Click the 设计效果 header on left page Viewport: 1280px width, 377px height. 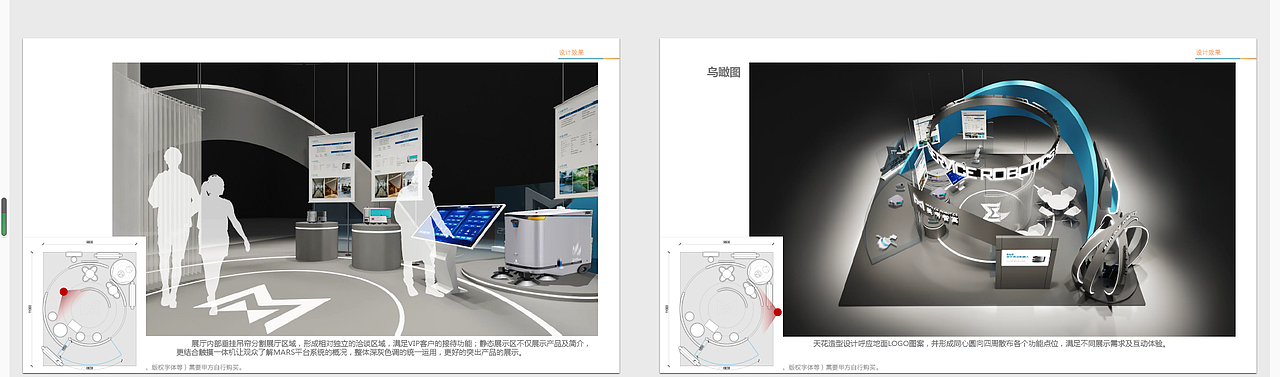[570, 52]
